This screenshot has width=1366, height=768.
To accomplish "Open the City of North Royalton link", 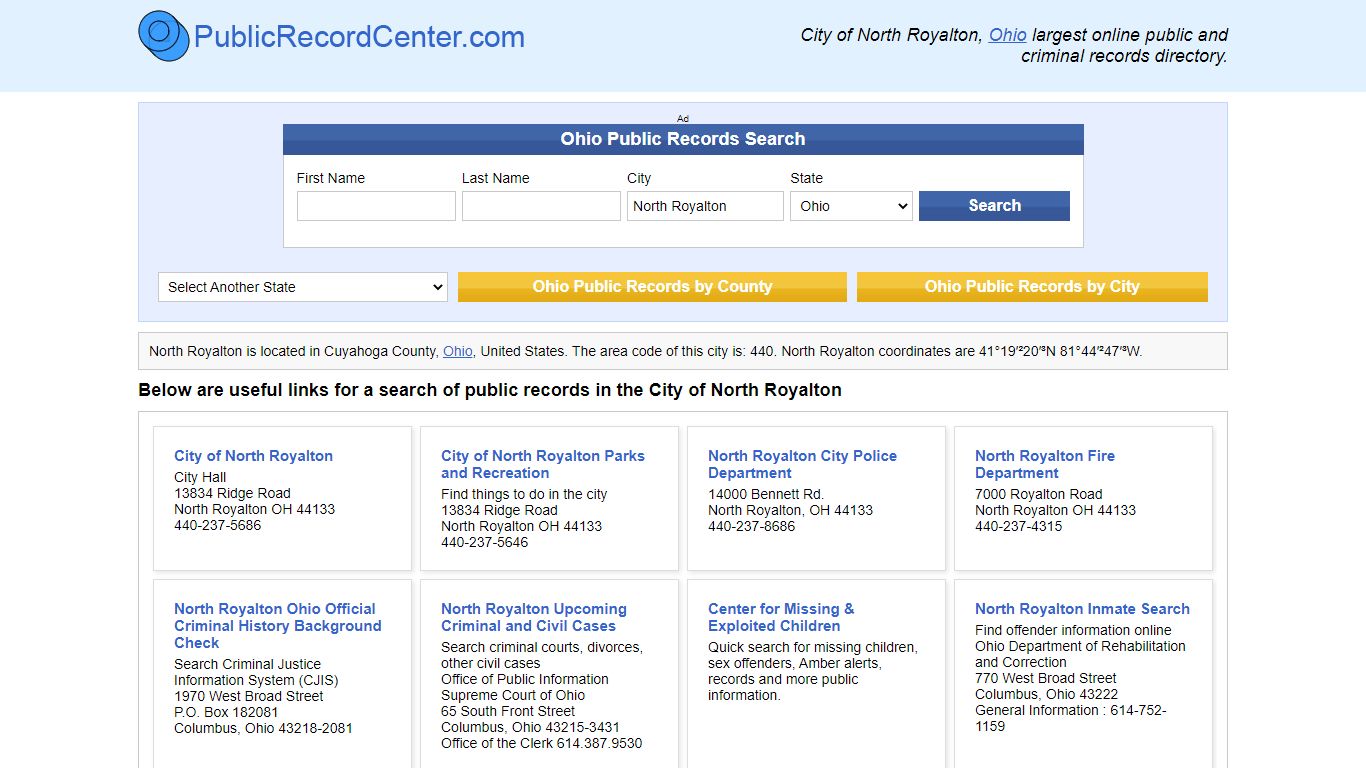I will pos(253,456).
